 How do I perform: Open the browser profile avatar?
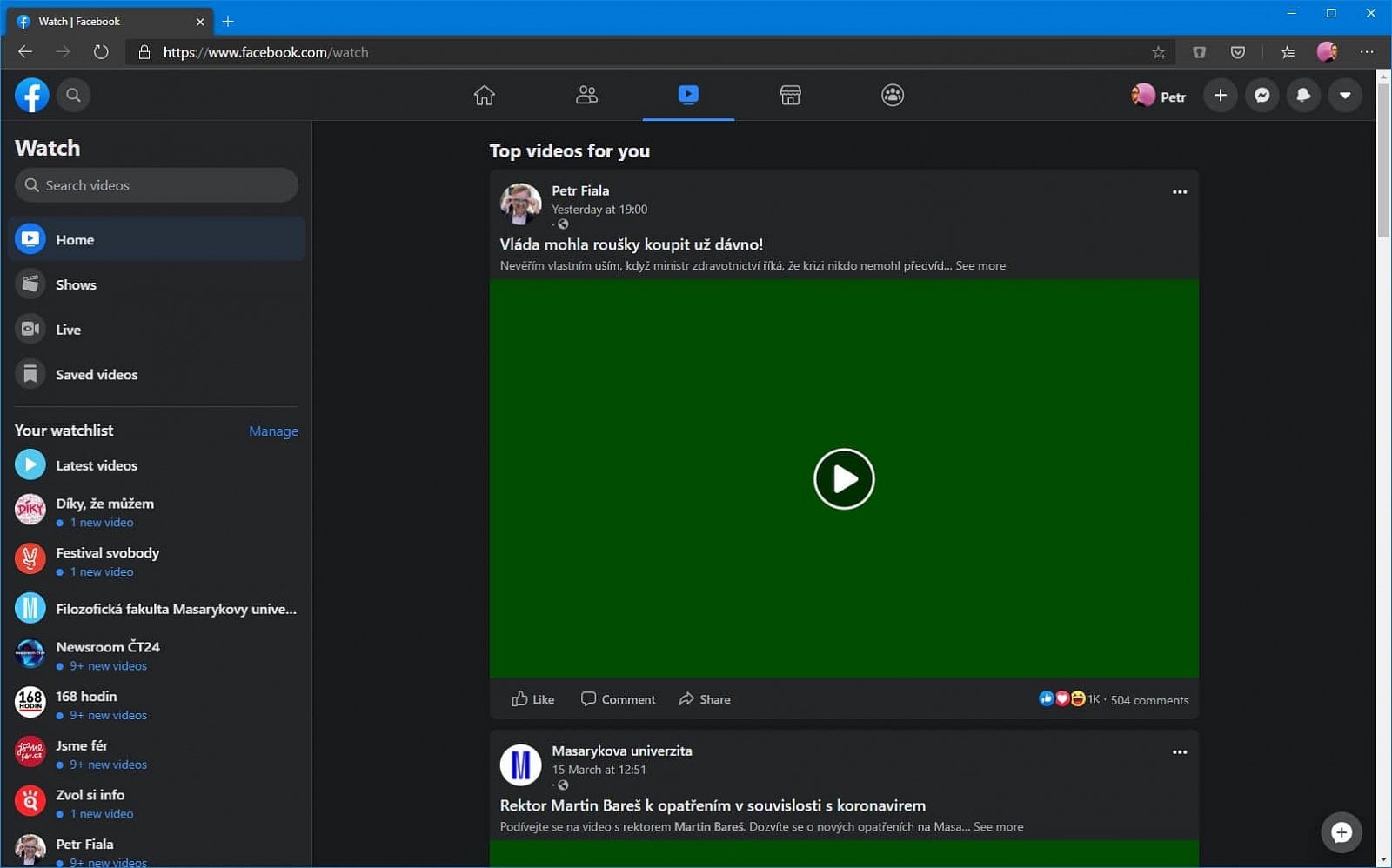pos(1327,52)
